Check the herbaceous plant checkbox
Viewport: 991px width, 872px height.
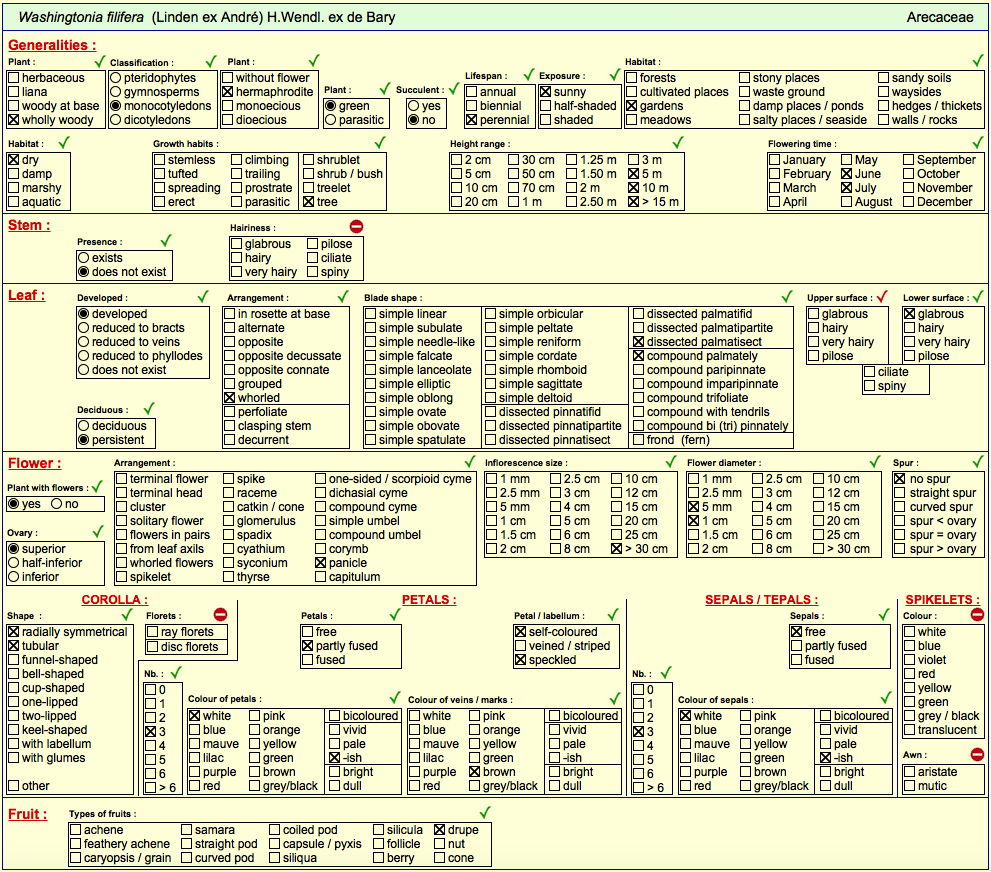(13, 78)
